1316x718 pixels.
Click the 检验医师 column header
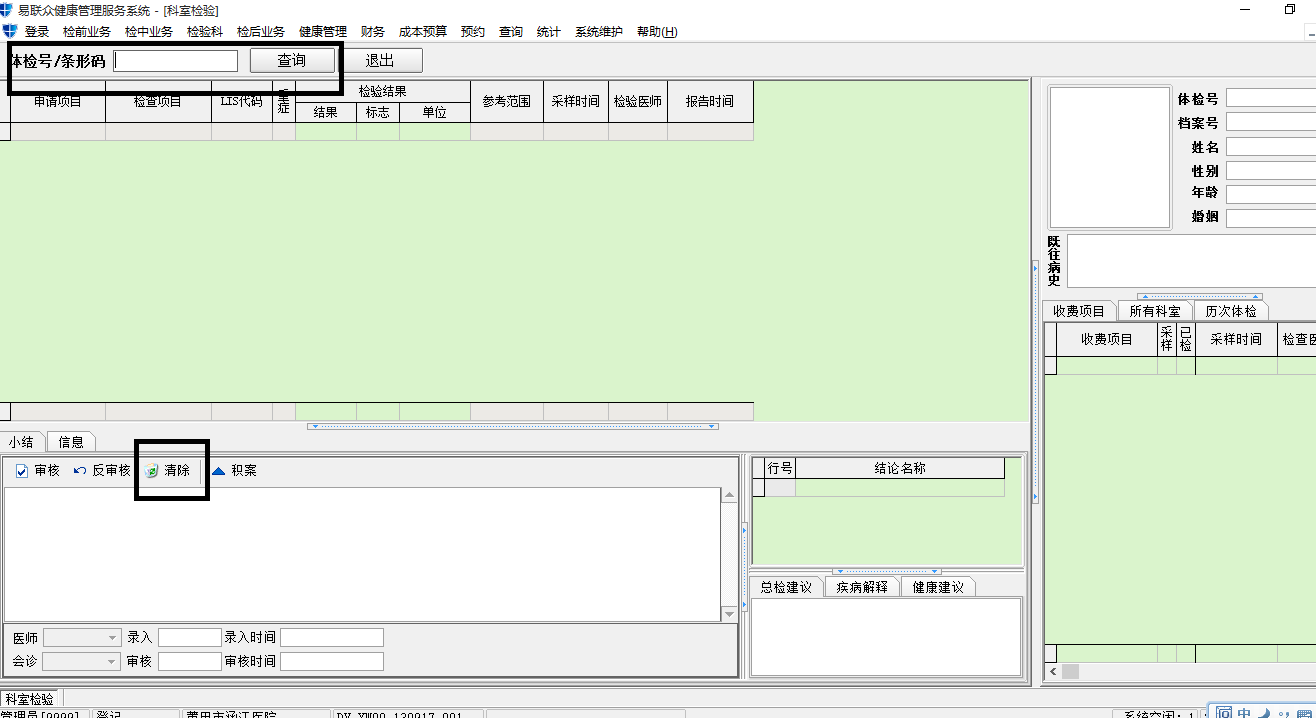pos(638,102)
